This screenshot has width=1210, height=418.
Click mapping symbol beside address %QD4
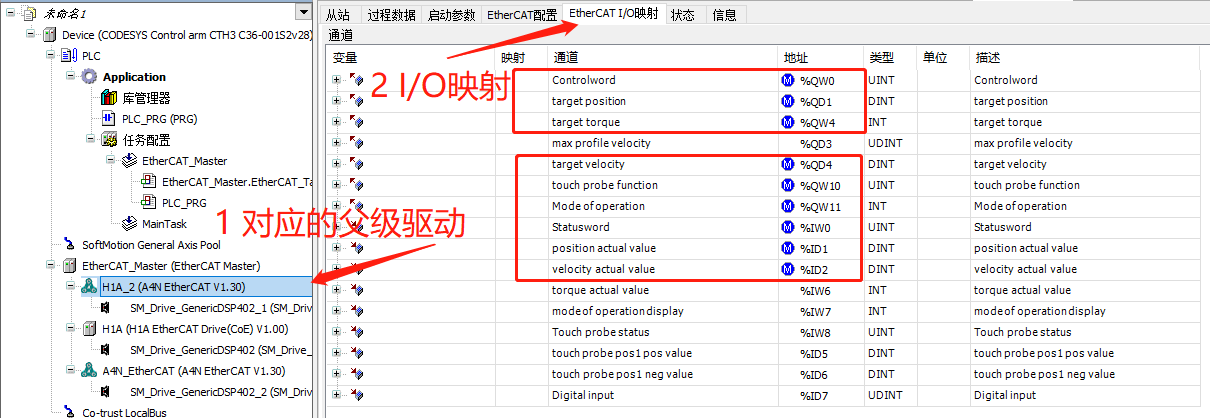tap(787, 164)
